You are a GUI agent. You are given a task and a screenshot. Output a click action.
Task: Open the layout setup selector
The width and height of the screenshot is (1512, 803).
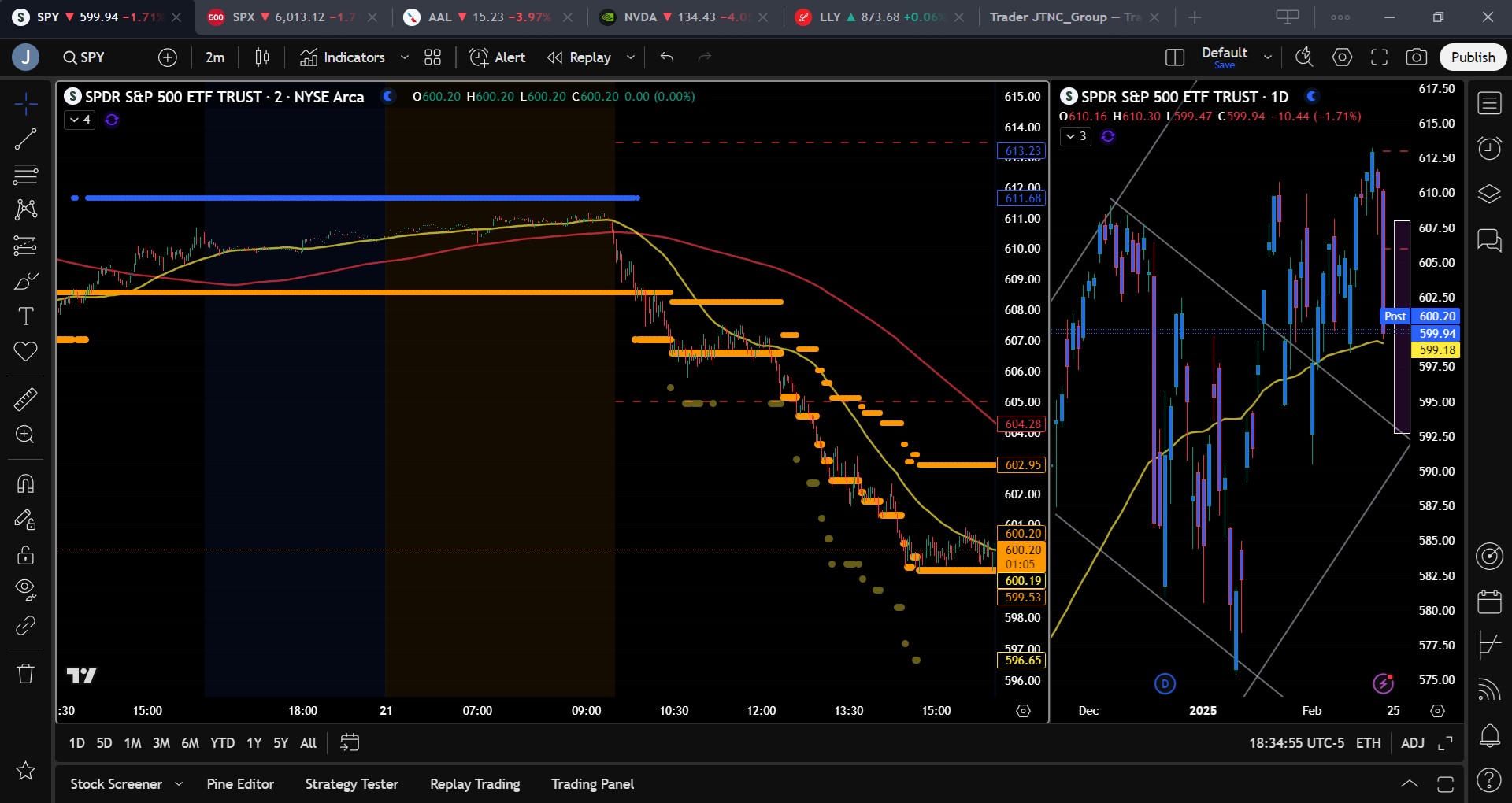pyautogui.click(x=1174, y=57)
